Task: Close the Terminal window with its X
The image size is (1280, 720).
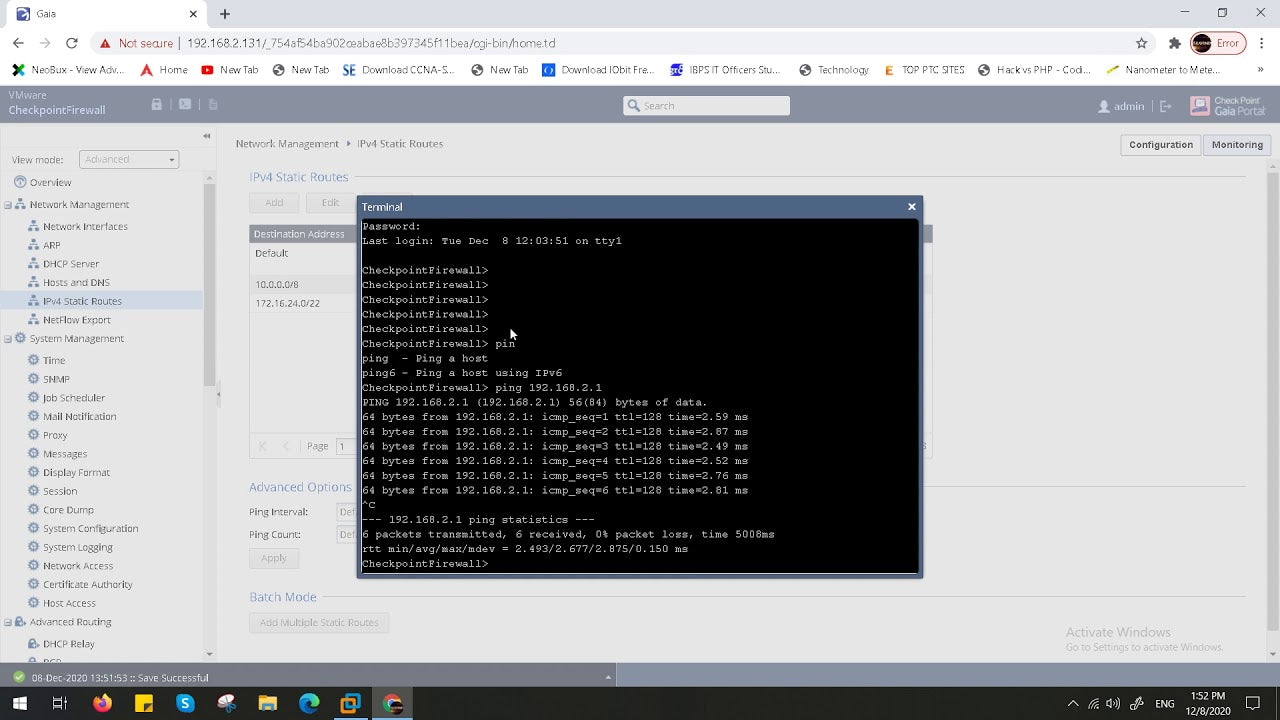Action: pos(911,207)
